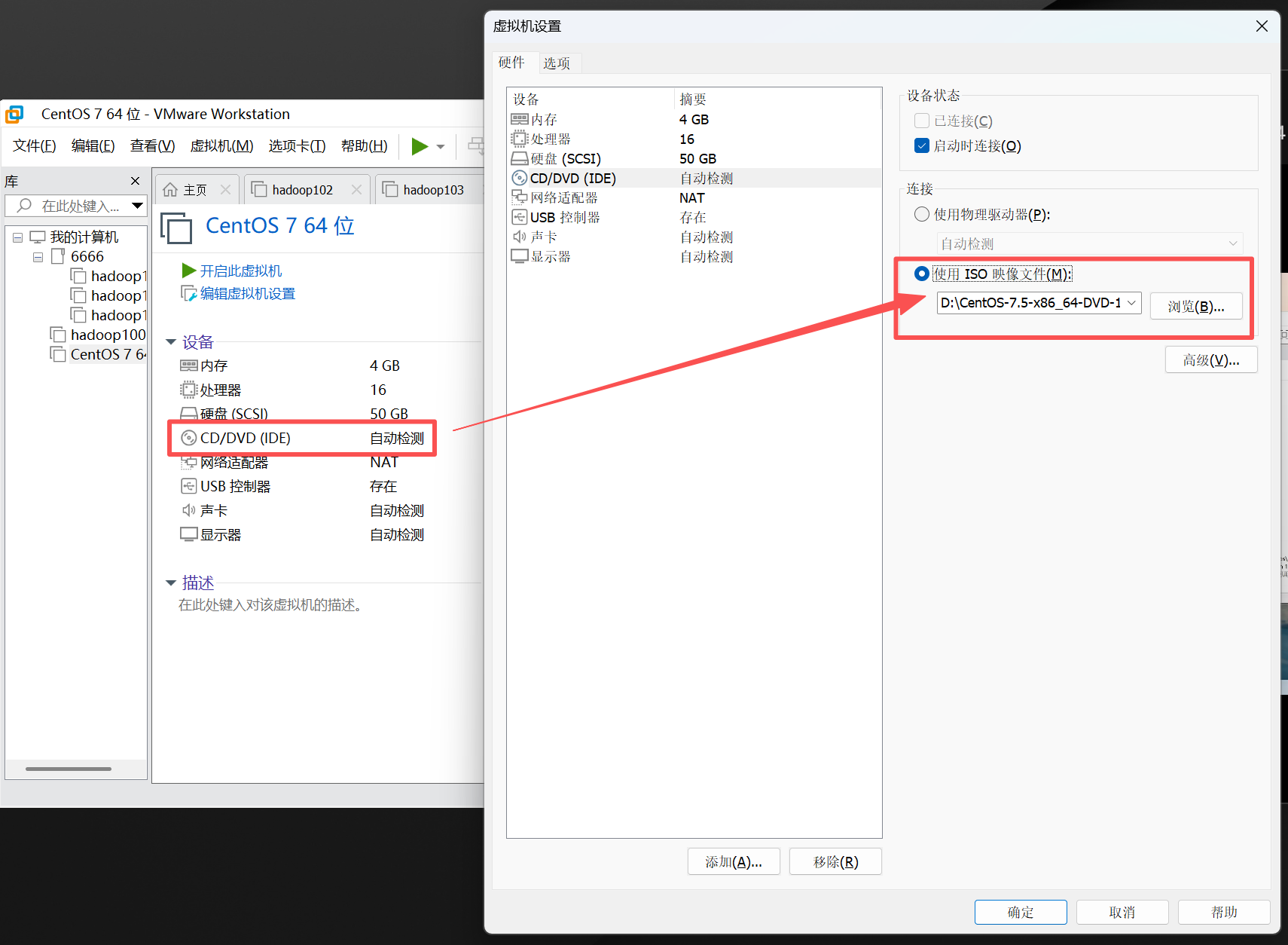Open the library search dropdown arrow
Viewport: 1288px width, 945px height.
(x=137, y=205)
